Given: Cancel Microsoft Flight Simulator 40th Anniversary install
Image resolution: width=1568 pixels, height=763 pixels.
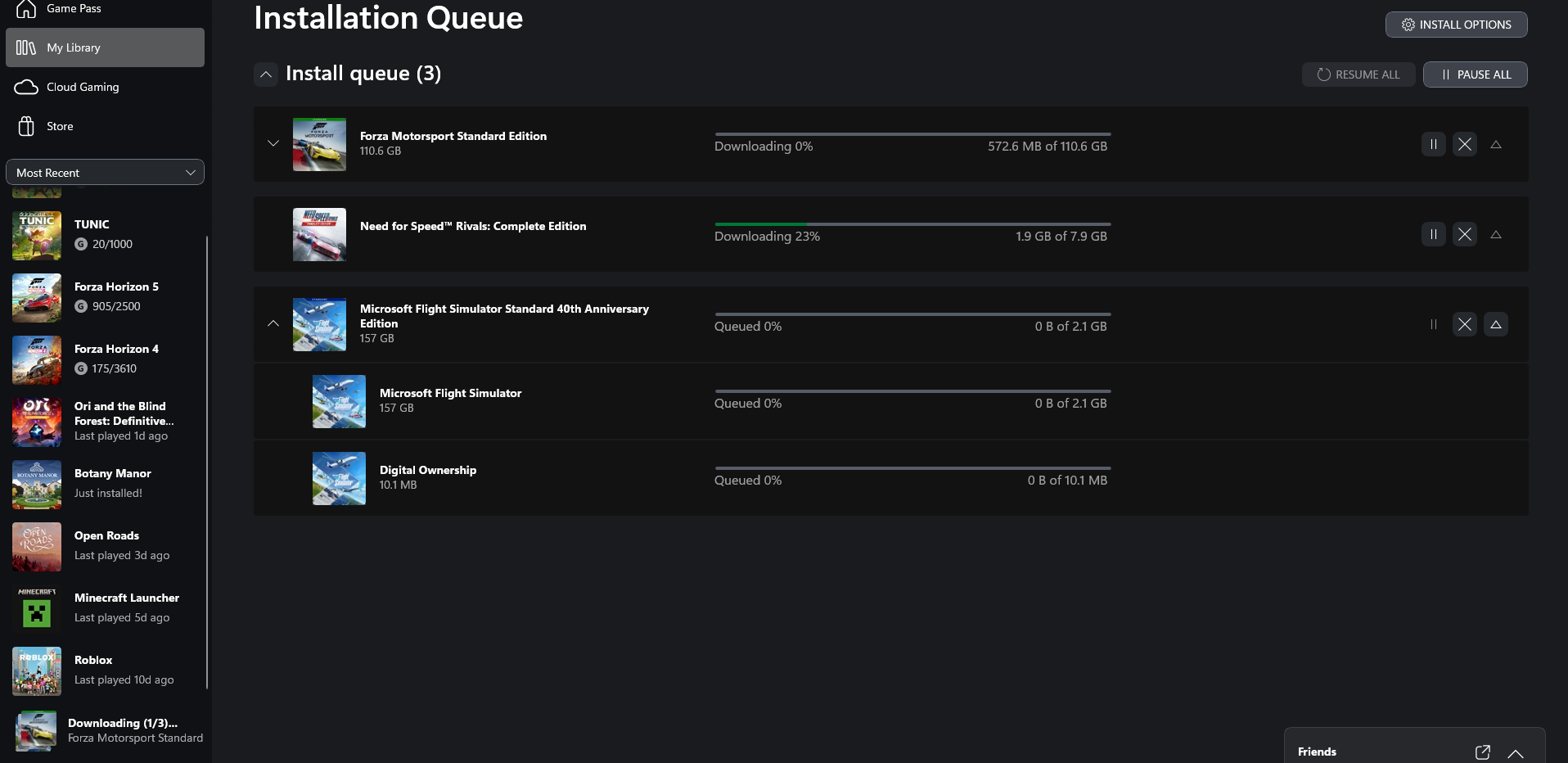Looking at the screenshot, I should [x=1465, y=324].
